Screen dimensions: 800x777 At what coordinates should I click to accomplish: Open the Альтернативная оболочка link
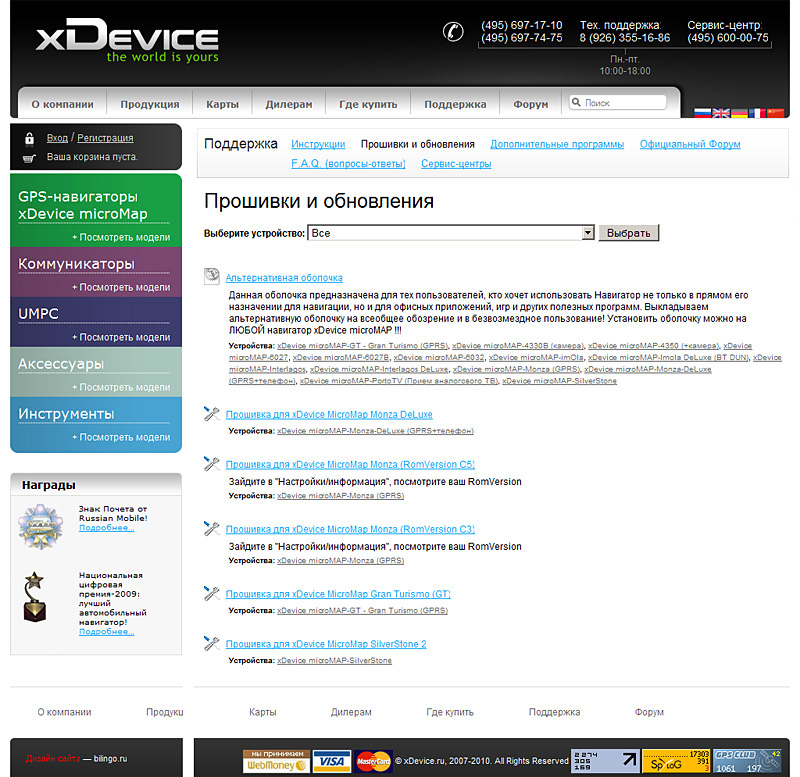point(284,278)
